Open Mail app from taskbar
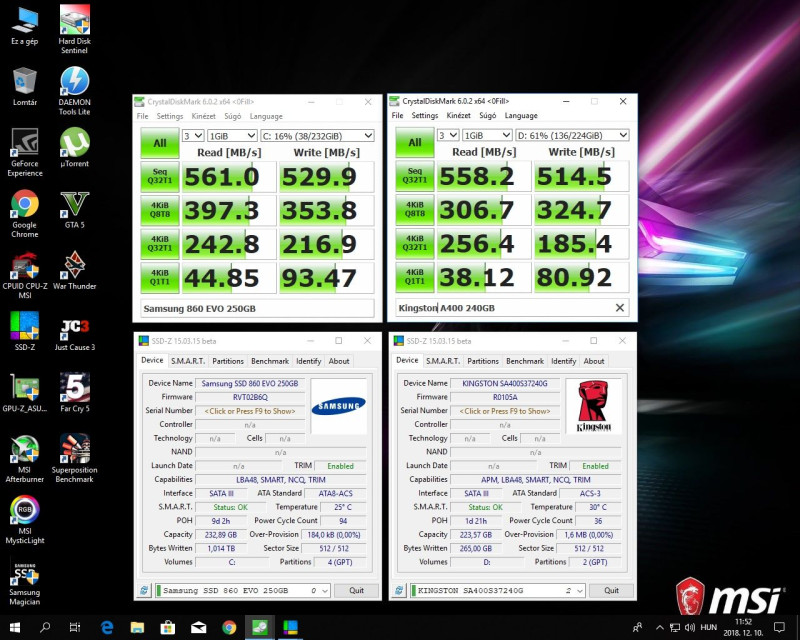Screen dimensions: 800x640 (198, 627)
